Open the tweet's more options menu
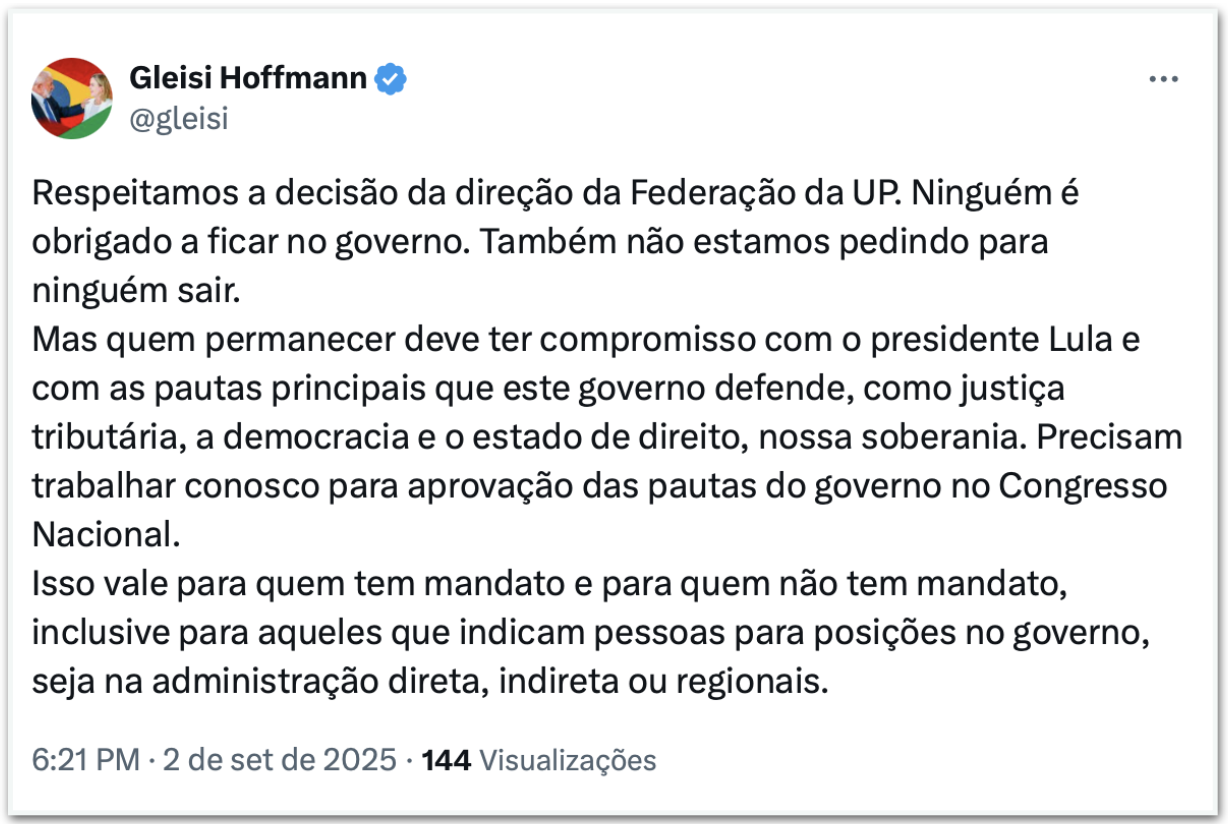The height and width of the screenshot is (824, 1228). (x=1163, y=80)
